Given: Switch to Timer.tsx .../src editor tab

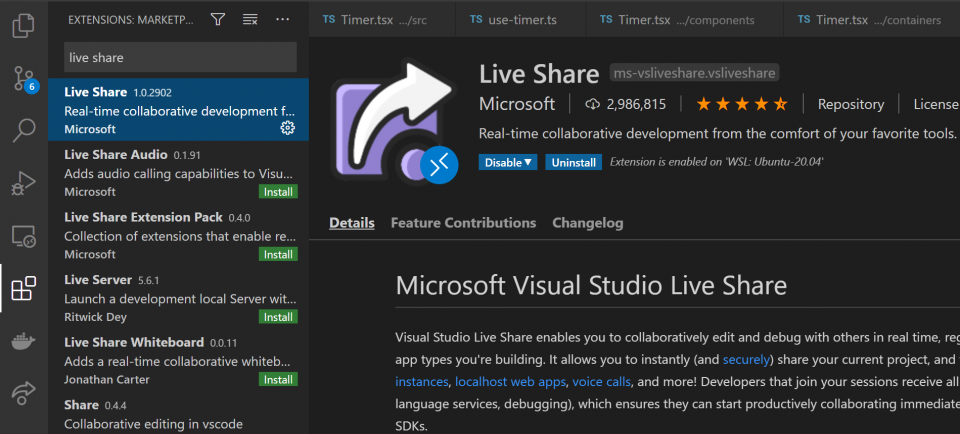Looking at the screenshot, I should click(382, 20).
